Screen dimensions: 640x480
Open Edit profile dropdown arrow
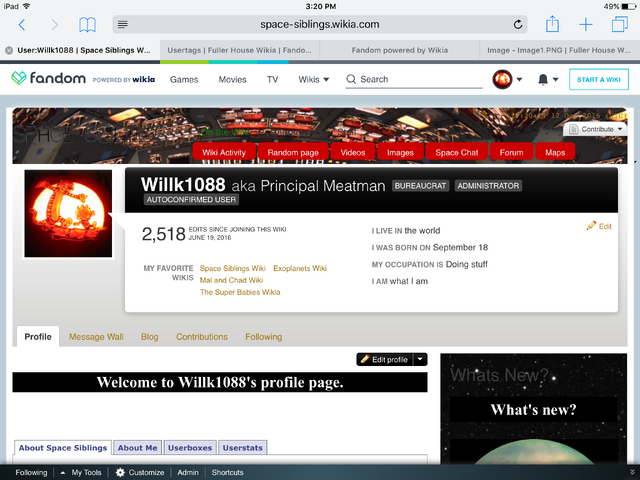click(420, 359)
